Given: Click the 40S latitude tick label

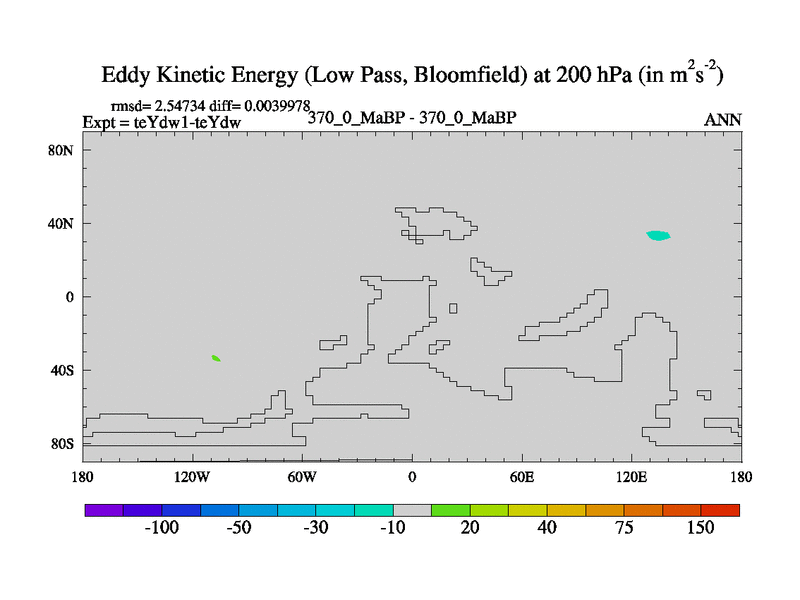Looking at the screenshot, I should coord(63,370).
